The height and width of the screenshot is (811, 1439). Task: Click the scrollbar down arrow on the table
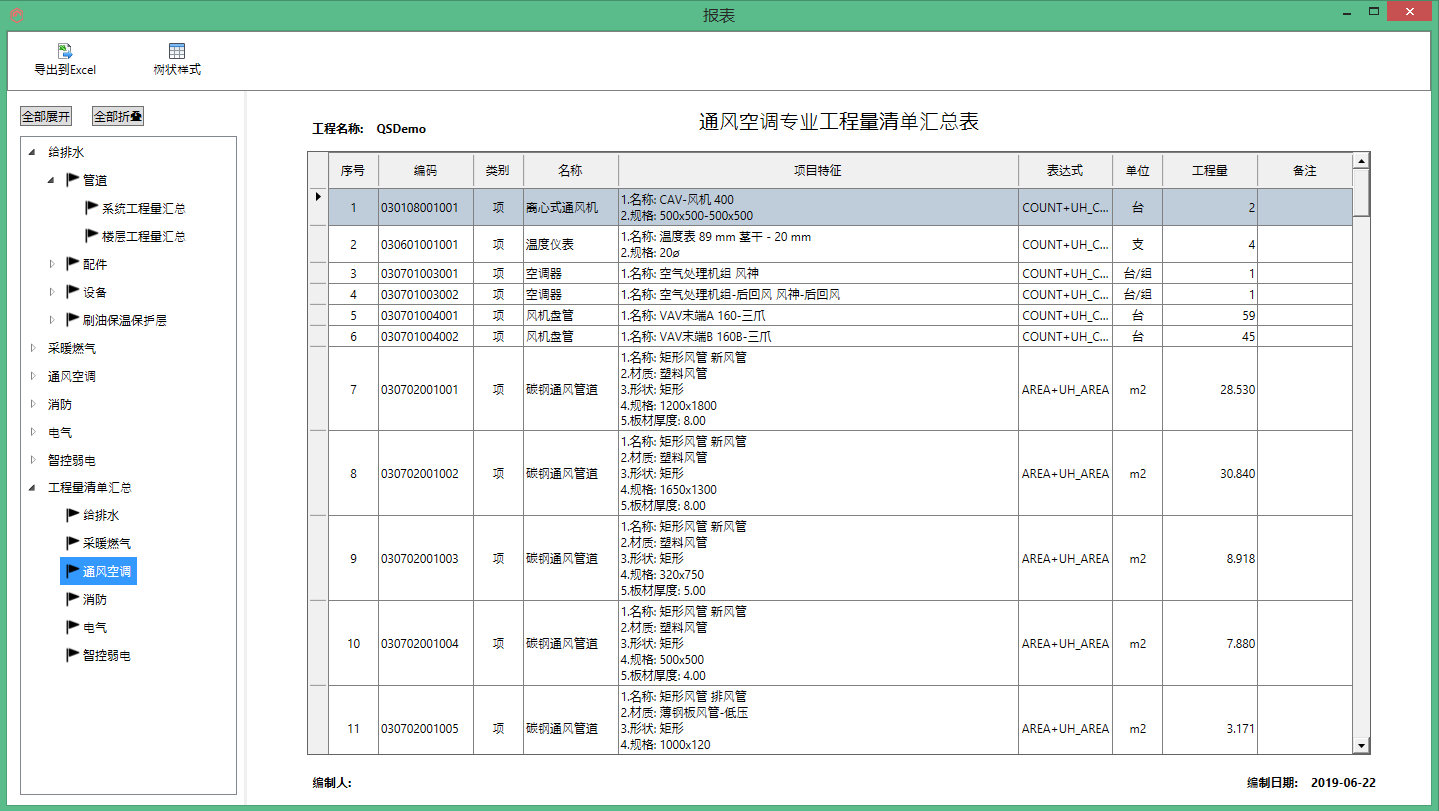pyautogui.click(x=1361, y=745)
